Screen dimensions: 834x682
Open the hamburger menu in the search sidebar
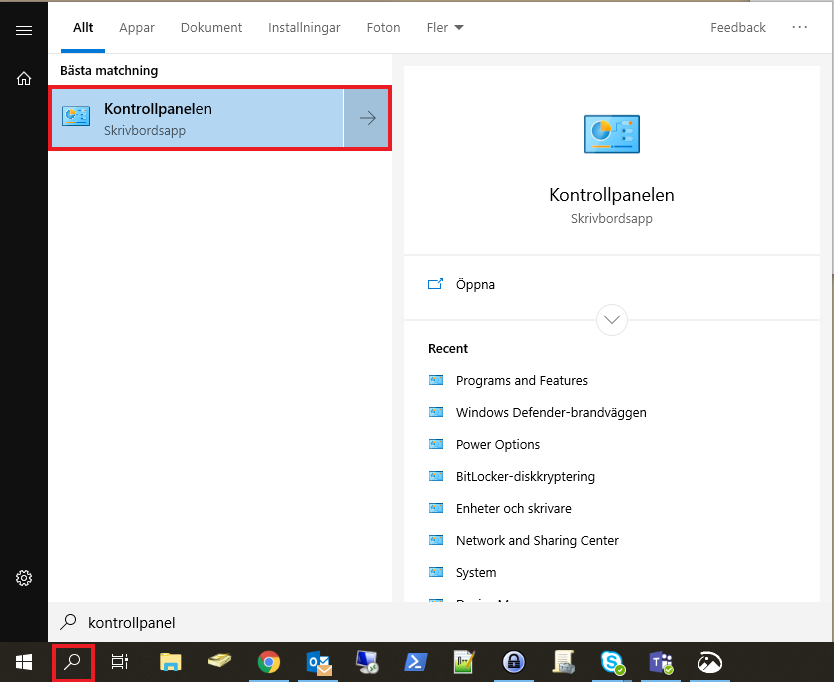tap(24, 30)
